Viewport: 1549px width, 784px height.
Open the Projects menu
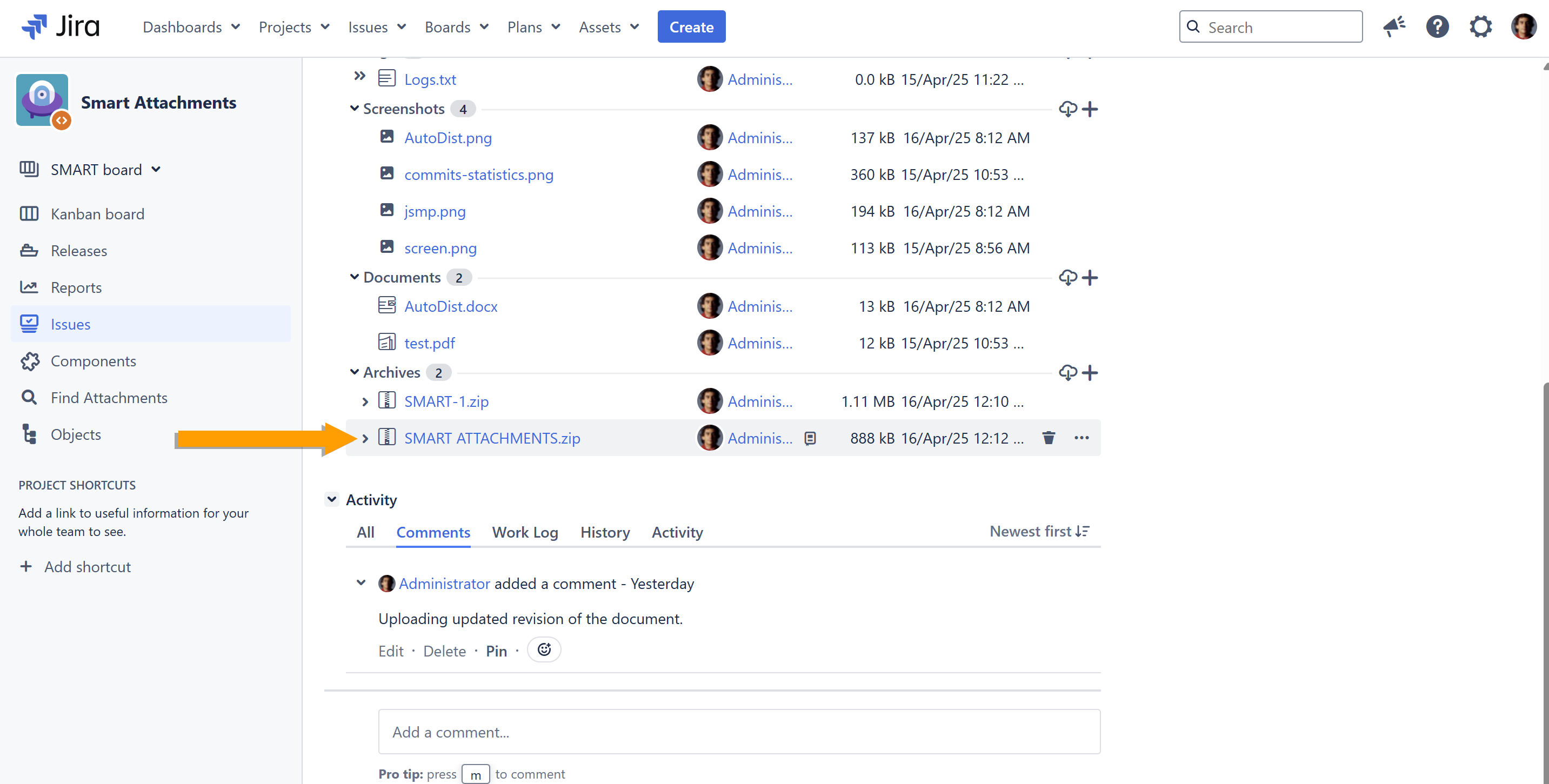point(293,27)
